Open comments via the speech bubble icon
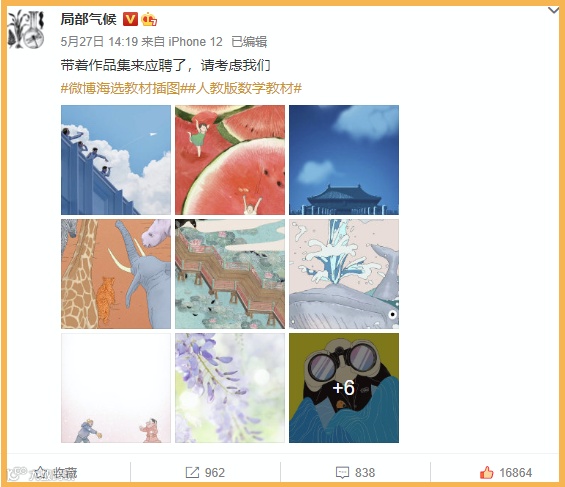Screen dimensions: 565x487 tap(342, 472)
